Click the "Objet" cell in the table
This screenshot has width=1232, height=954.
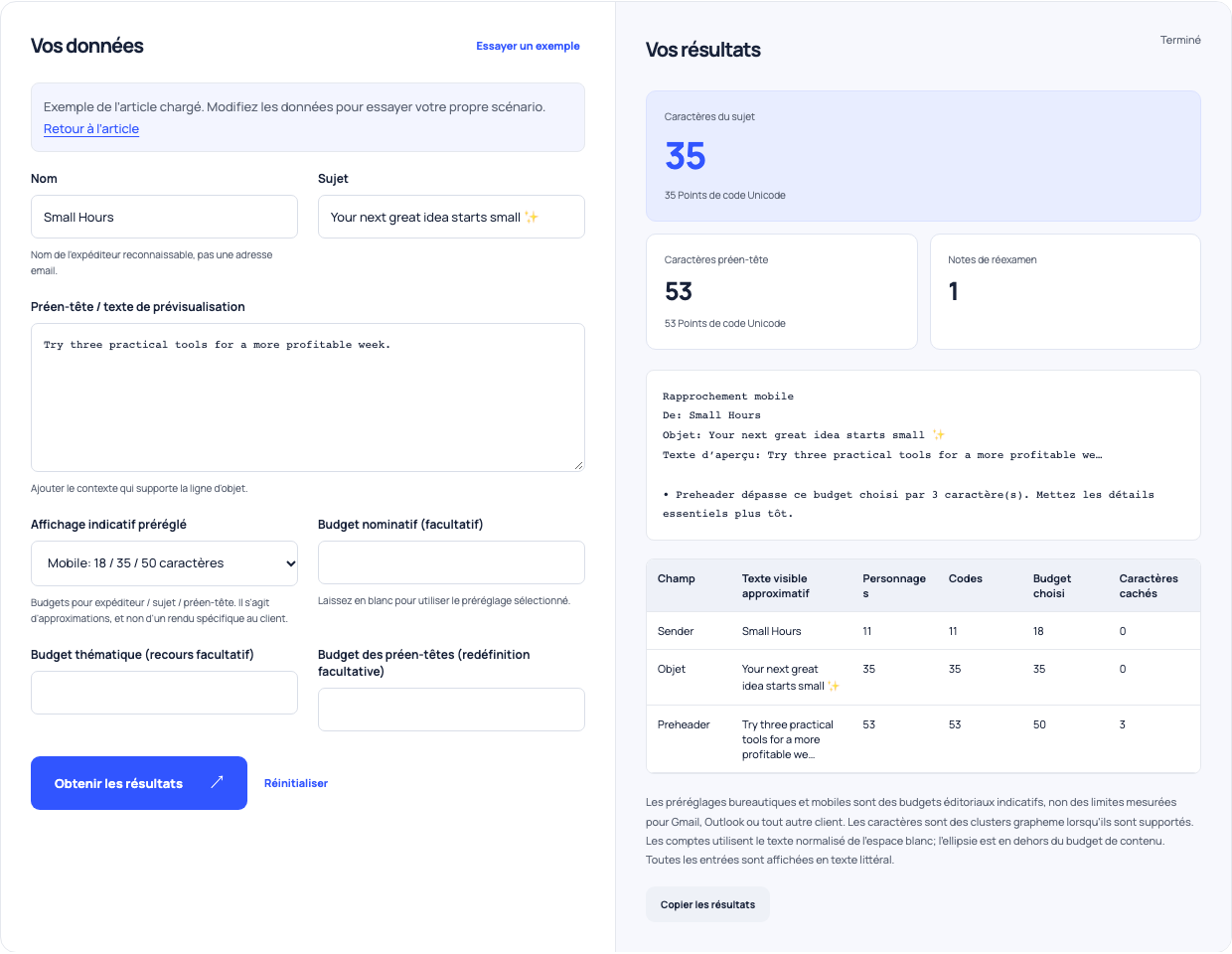pyautogui.click(x=672, y=669)
